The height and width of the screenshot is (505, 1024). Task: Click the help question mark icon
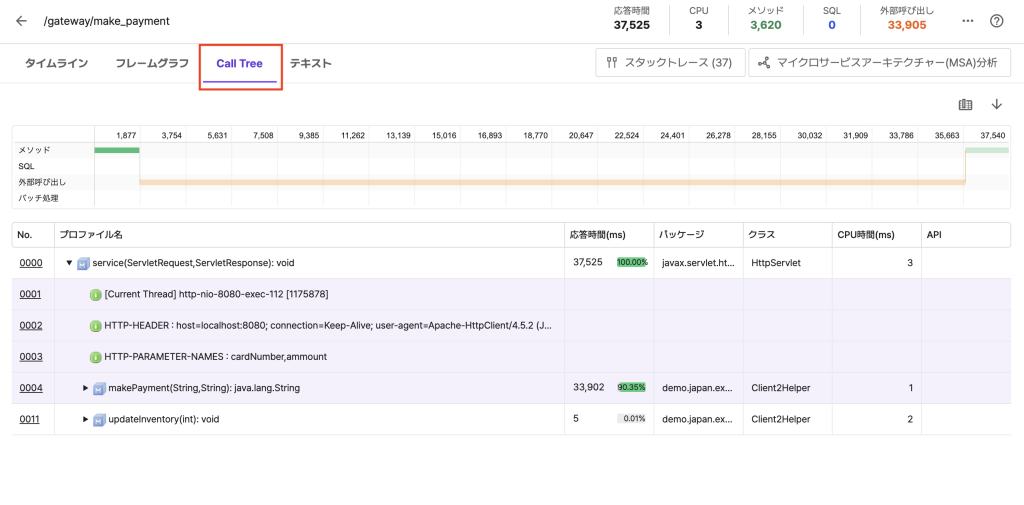[x=996, y=21]
